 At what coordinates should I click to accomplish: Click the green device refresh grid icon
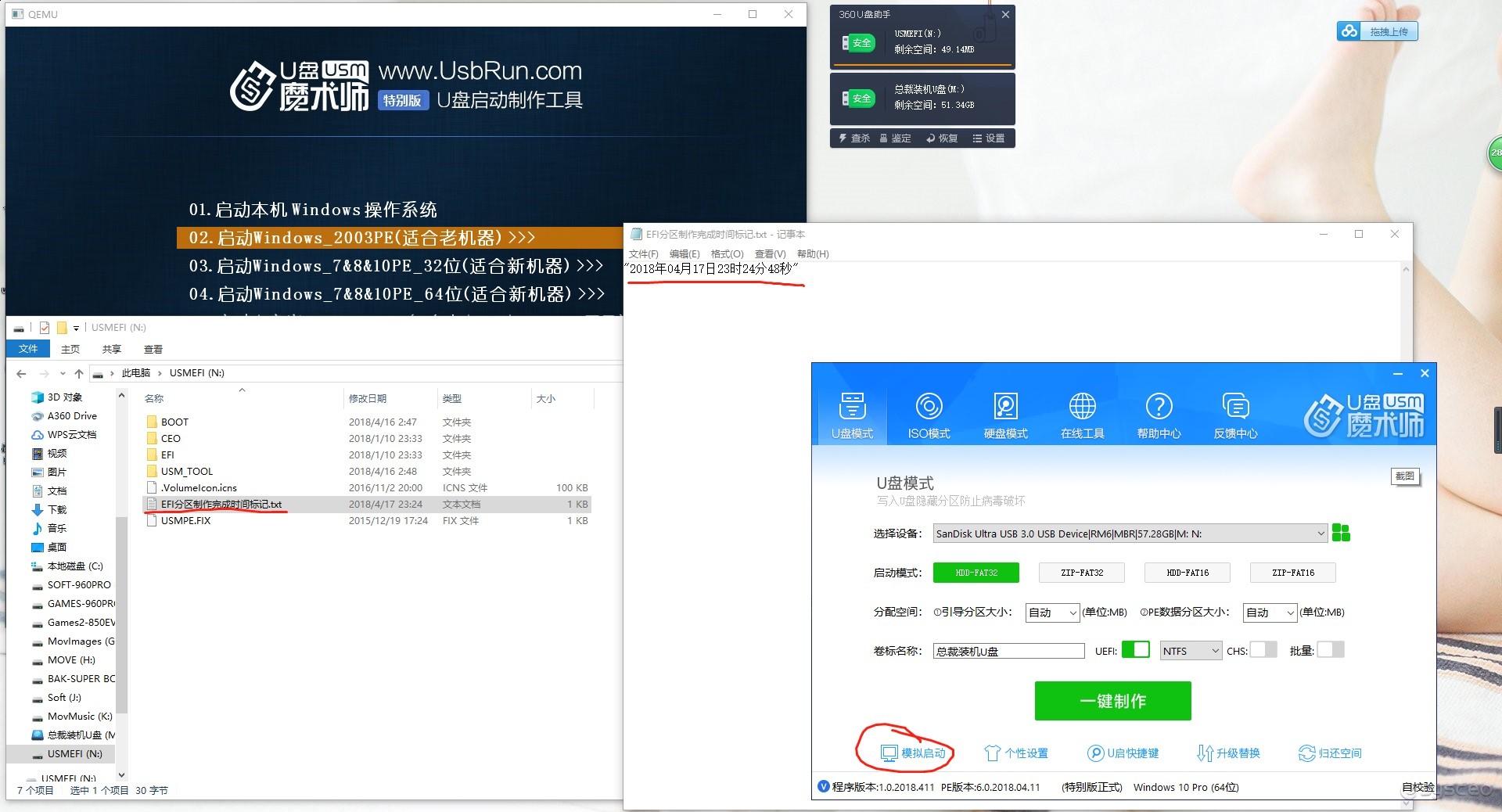coord(1341,533)
